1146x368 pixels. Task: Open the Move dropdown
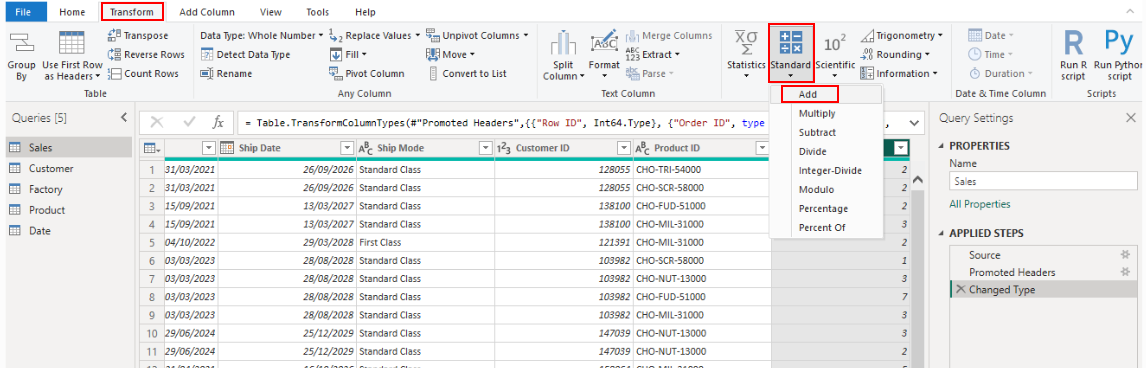point(450,54)
